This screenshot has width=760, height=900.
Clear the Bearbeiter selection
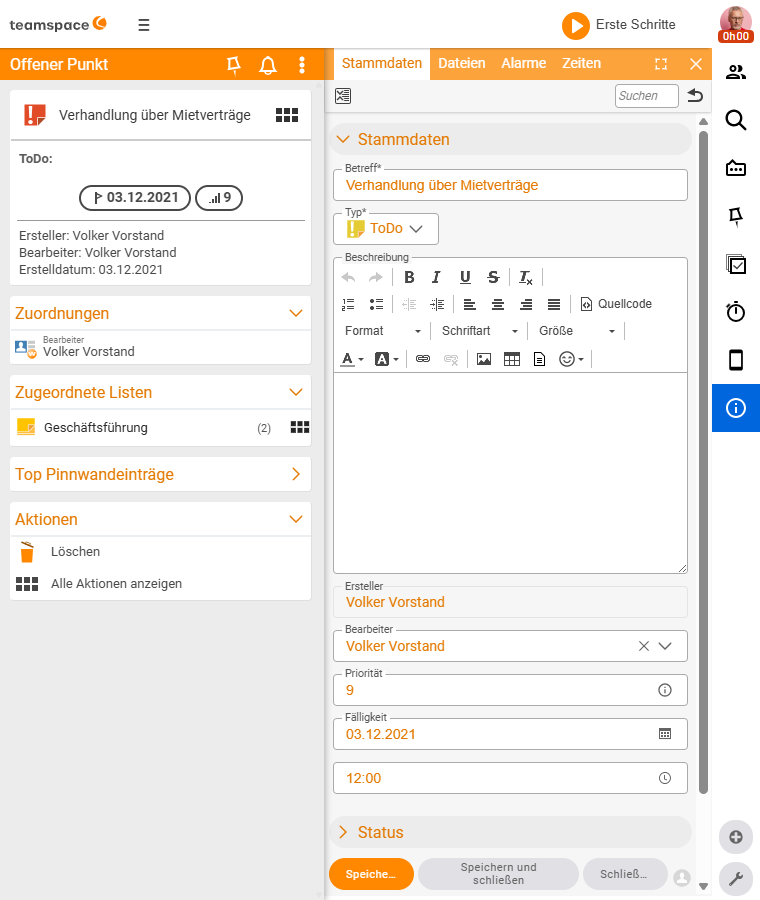643,646
